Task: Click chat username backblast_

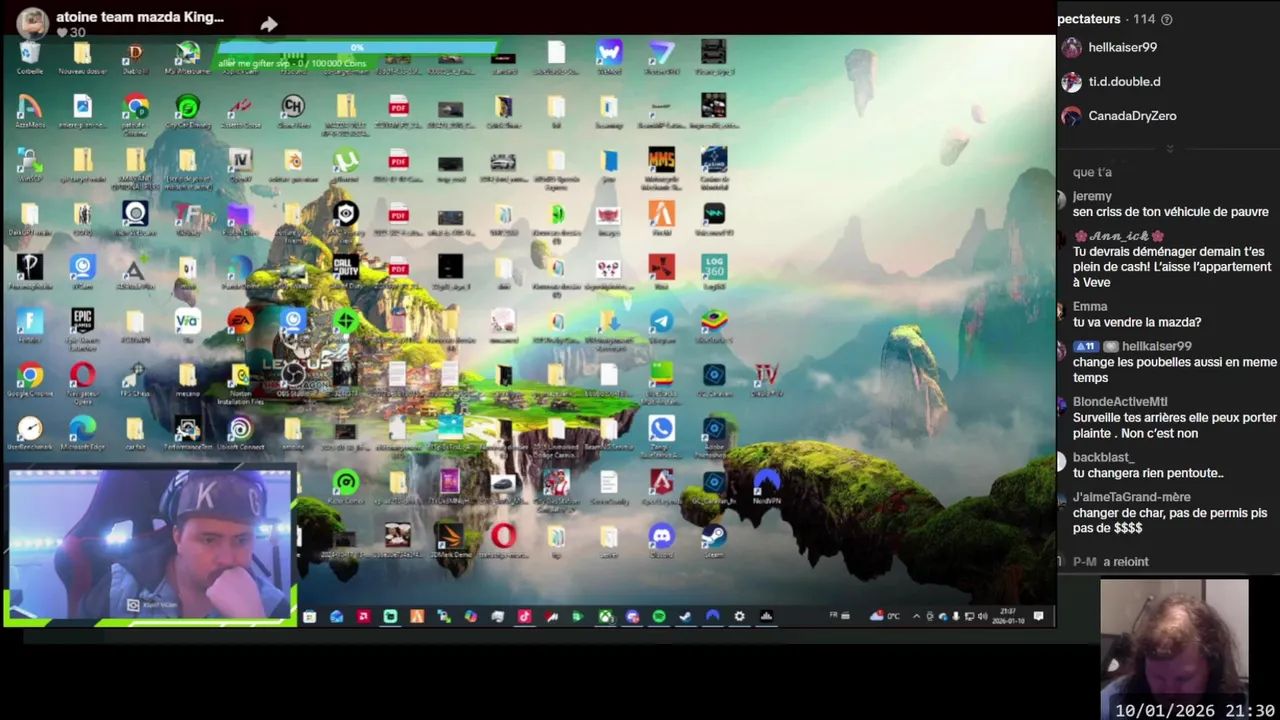Action: click(1103, 457)
